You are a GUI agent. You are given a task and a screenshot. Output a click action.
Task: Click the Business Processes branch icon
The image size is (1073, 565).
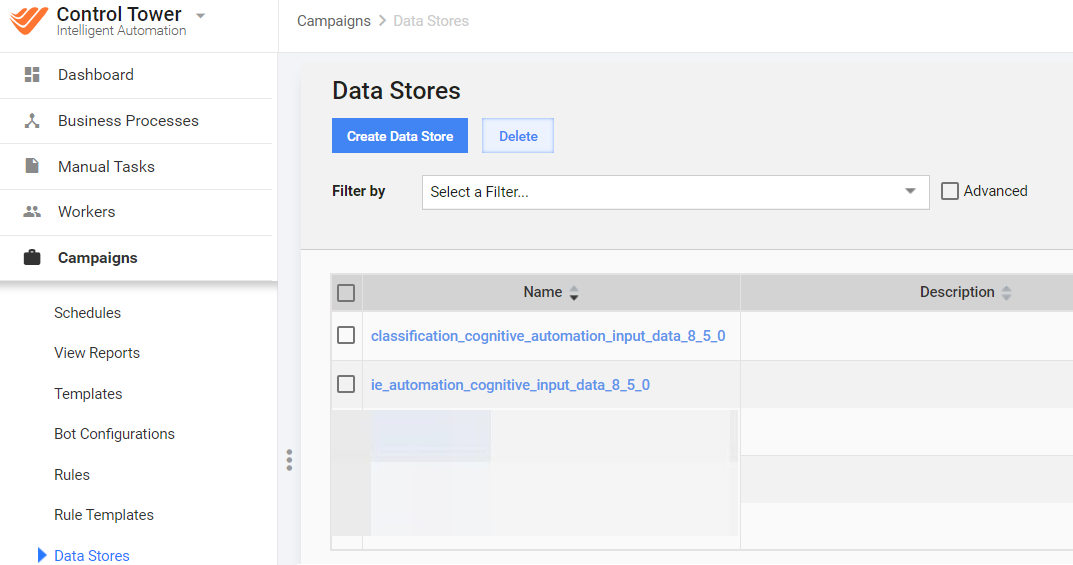(32, 121)
